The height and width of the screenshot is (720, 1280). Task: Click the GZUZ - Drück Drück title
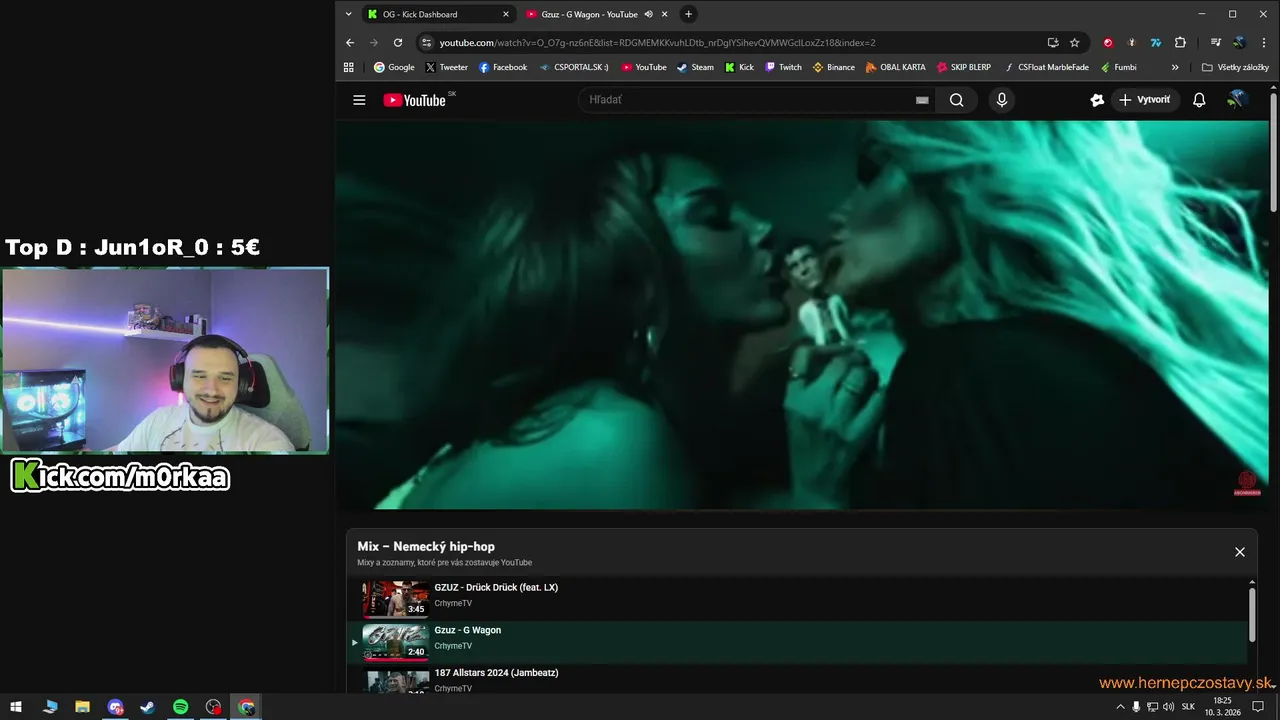496,587
